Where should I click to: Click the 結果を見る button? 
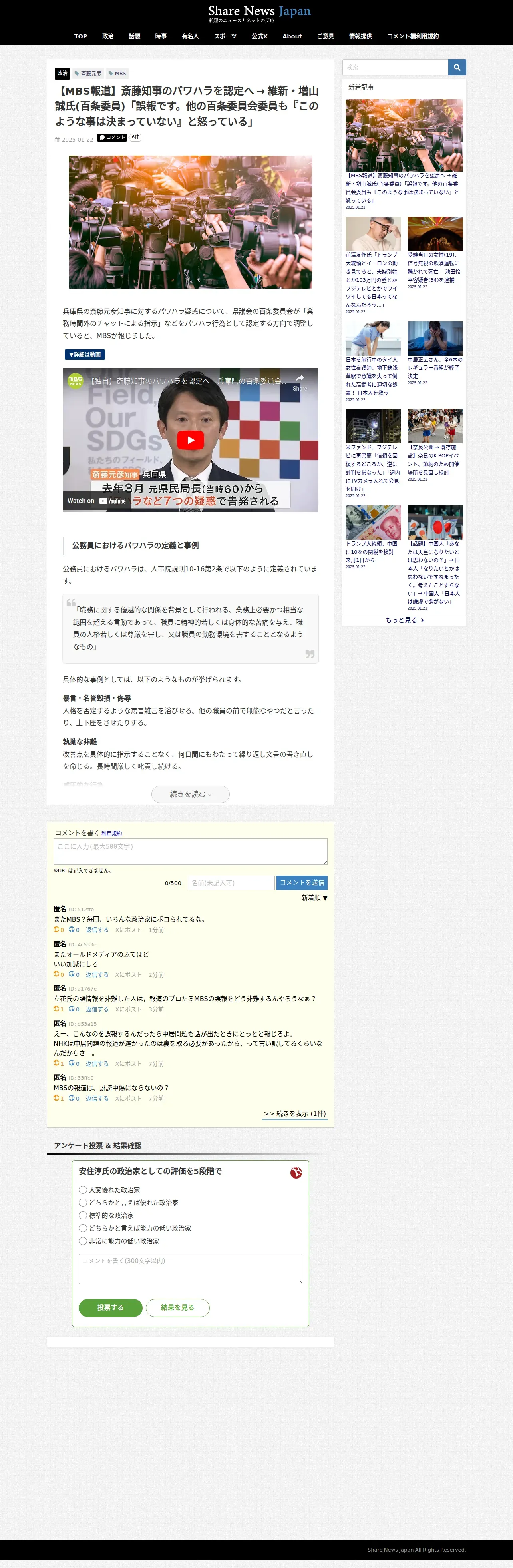tap(178, 1307)
